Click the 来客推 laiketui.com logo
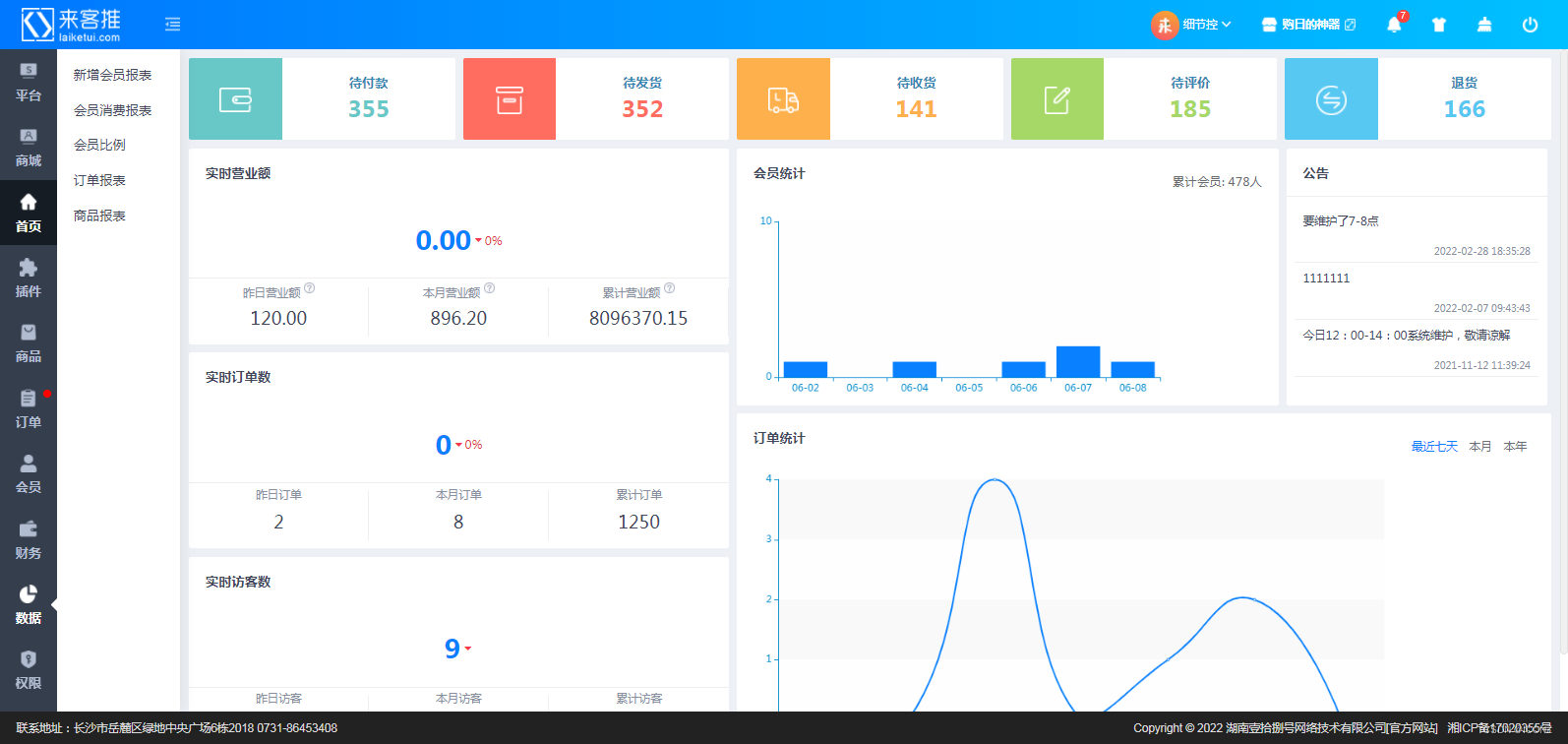 [x=71, y=25]
